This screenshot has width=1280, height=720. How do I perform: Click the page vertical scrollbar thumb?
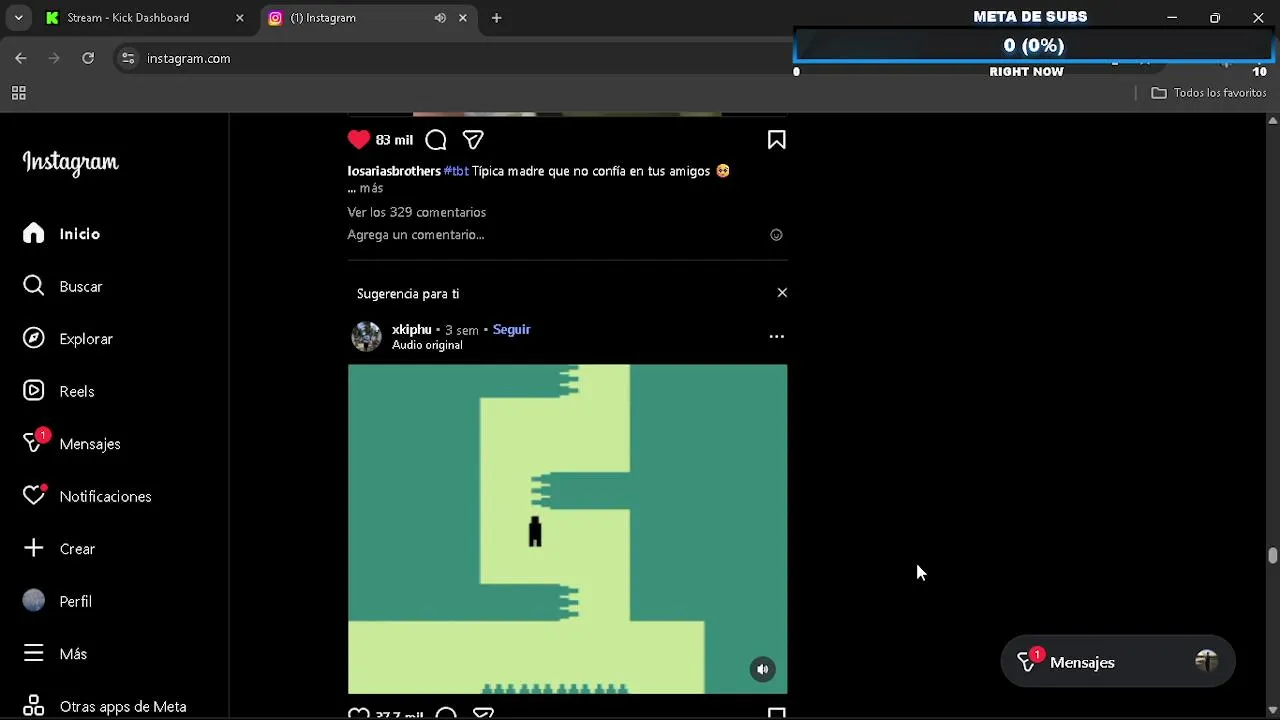(x=1273, y=556)
